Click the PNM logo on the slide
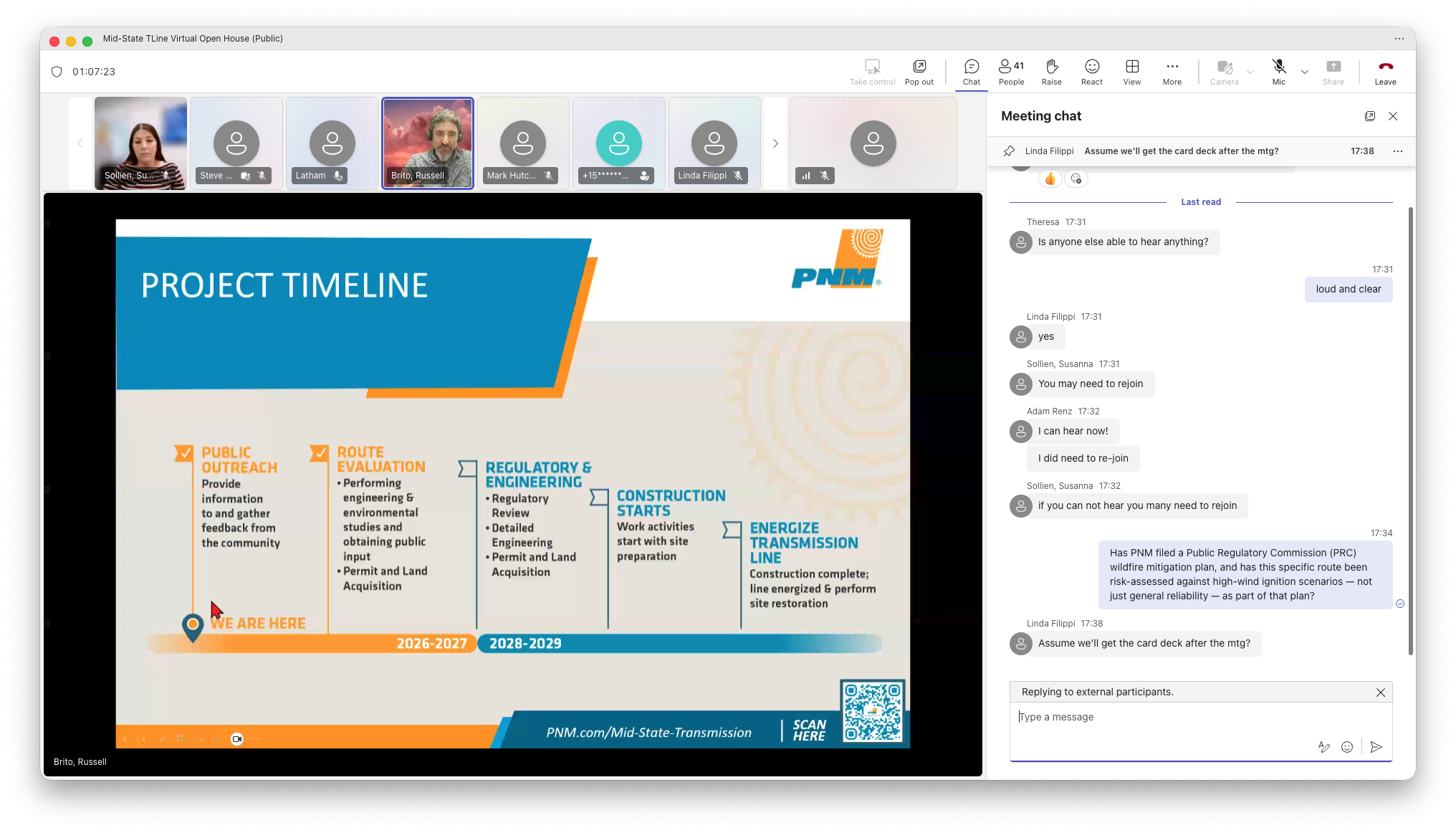The image size is (1456, 833). tap(838, 259)
